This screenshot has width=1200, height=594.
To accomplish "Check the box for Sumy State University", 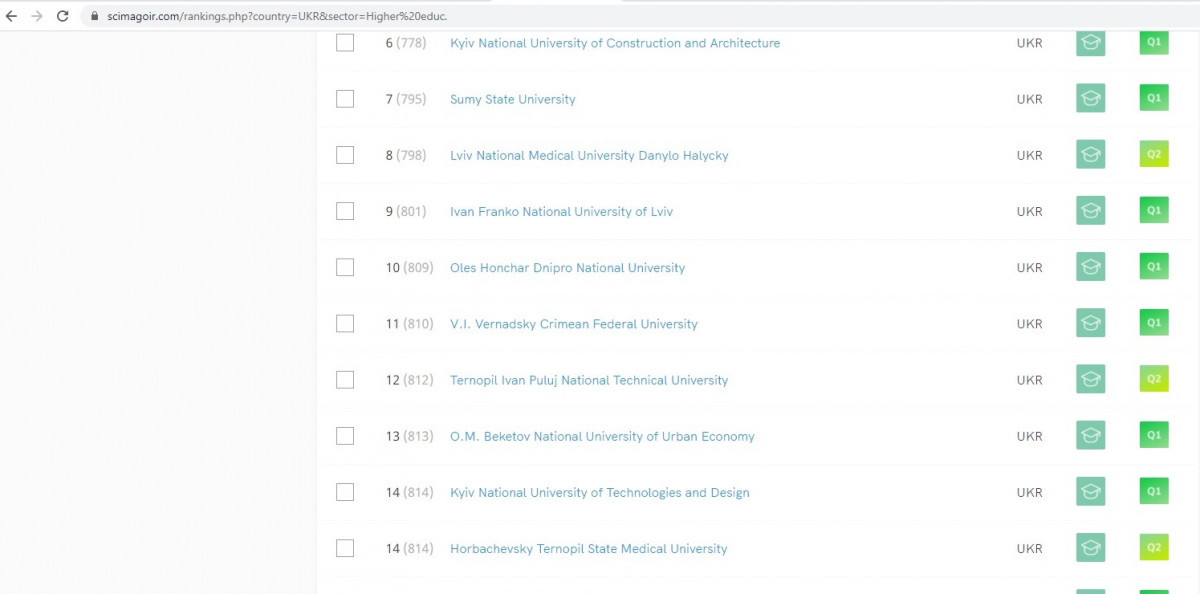I will pos(345,99).
